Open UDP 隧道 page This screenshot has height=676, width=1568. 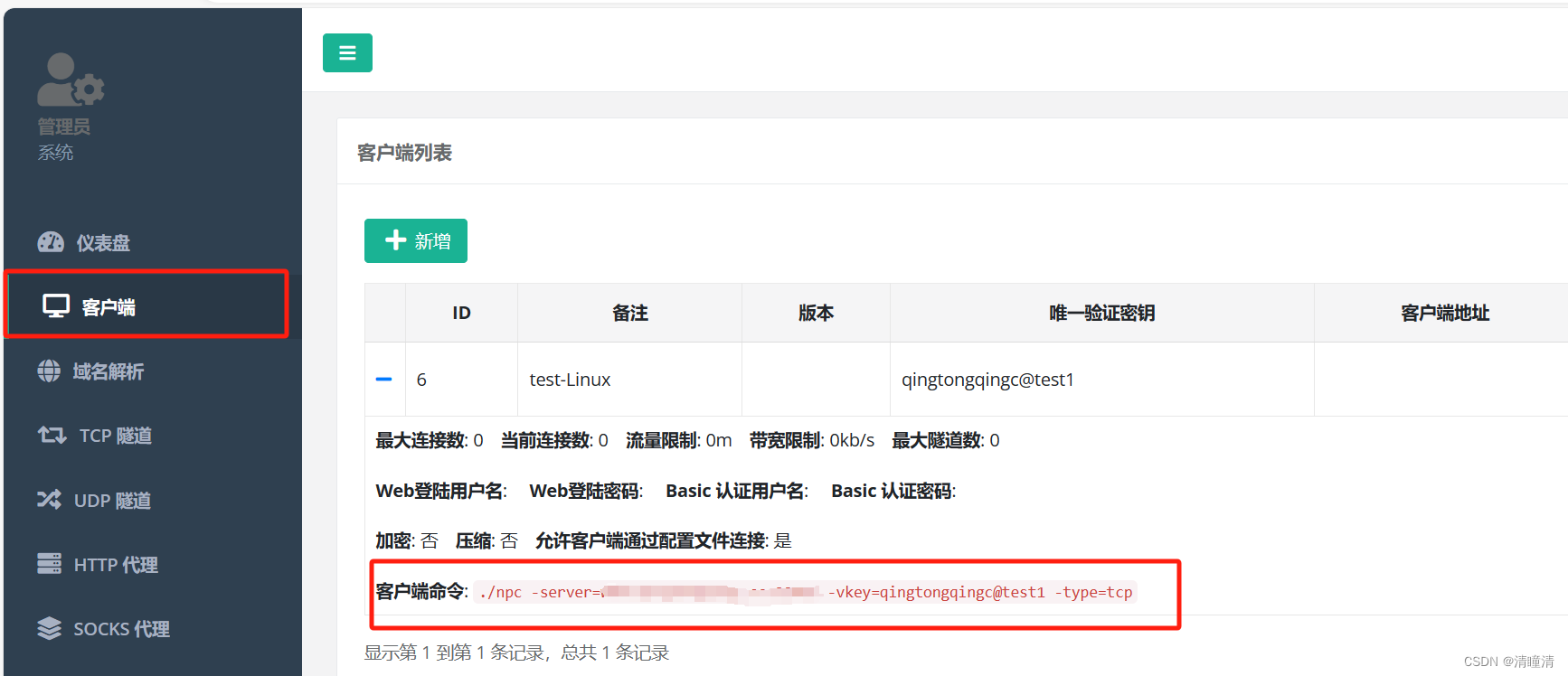pyautogui.click(x=153, y=500)
